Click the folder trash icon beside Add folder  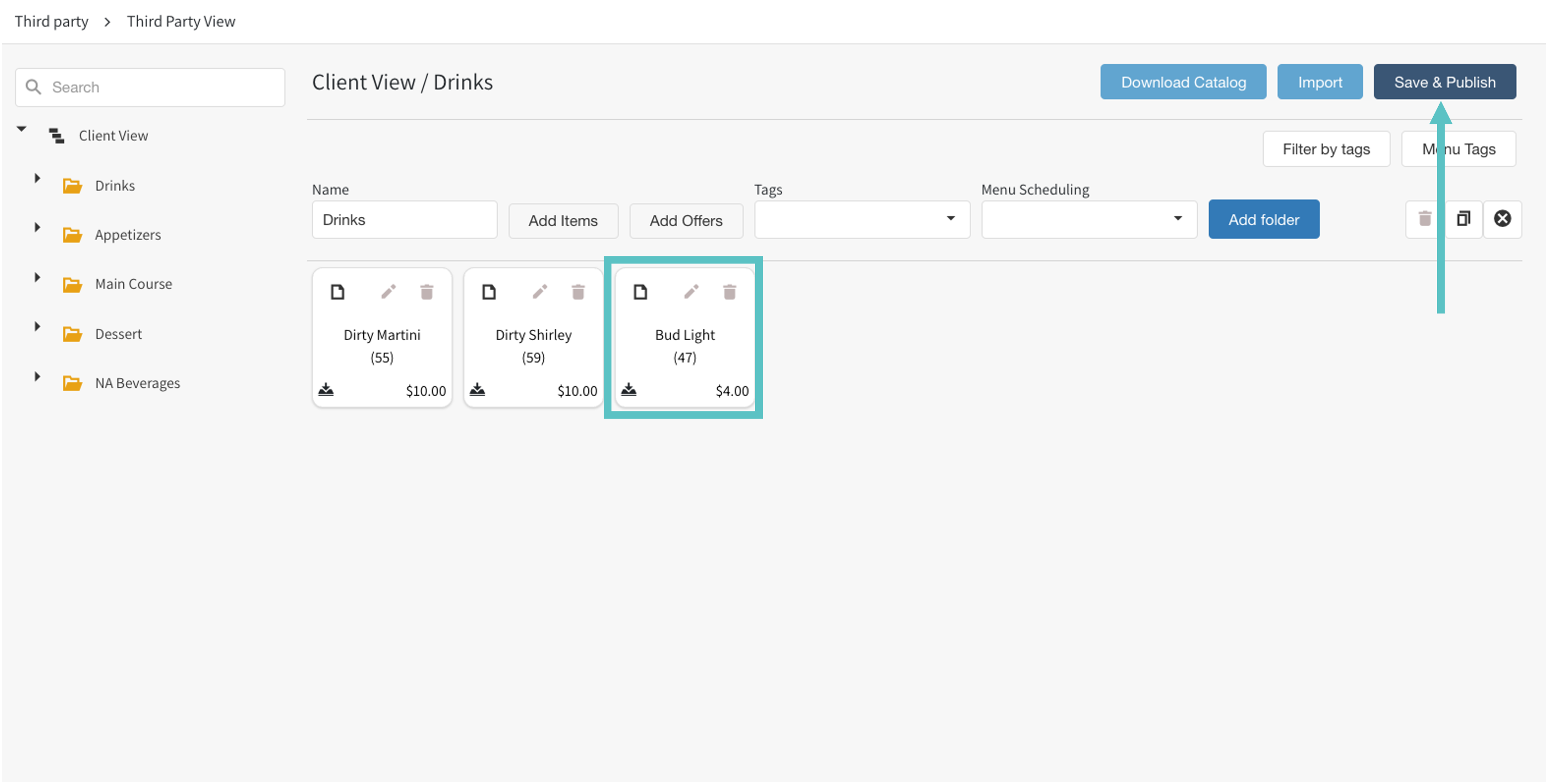tap(1424, 219)
